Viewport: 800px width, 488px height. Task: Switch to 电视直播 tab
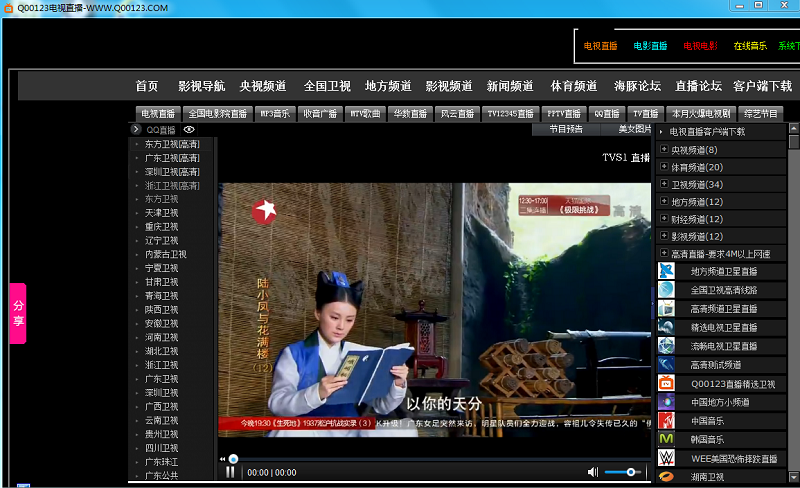(158, 113)
